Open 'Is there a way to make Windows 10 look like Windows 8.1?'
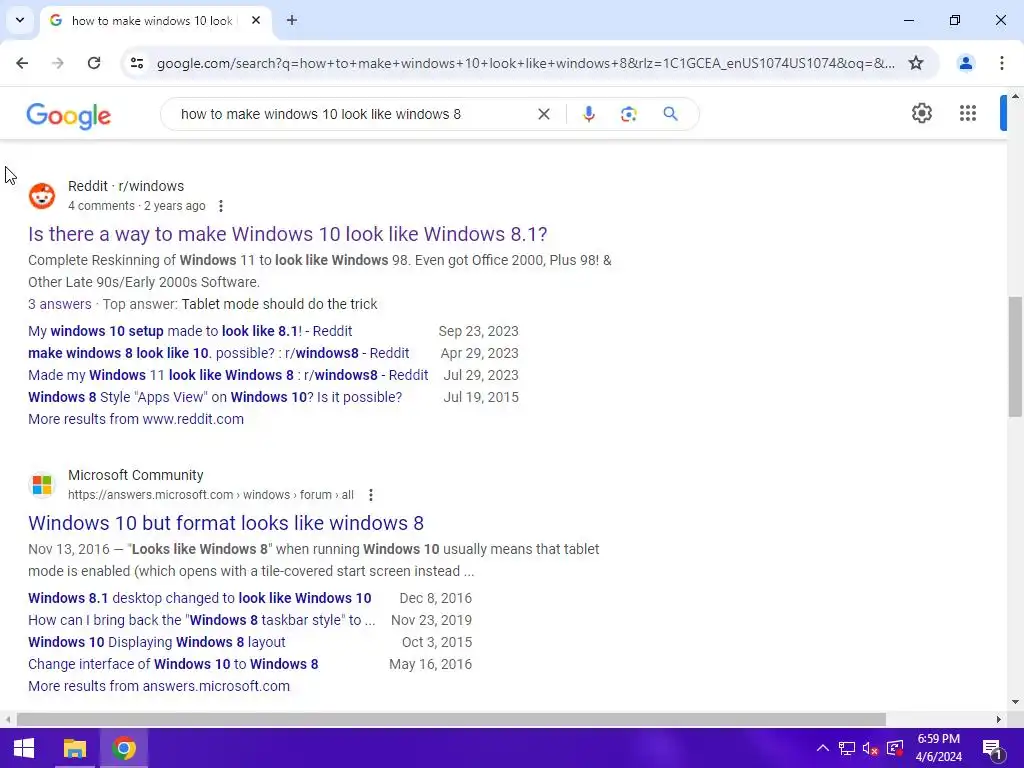The height and width of the screenshot is (768, 1024). coord(287,234)
